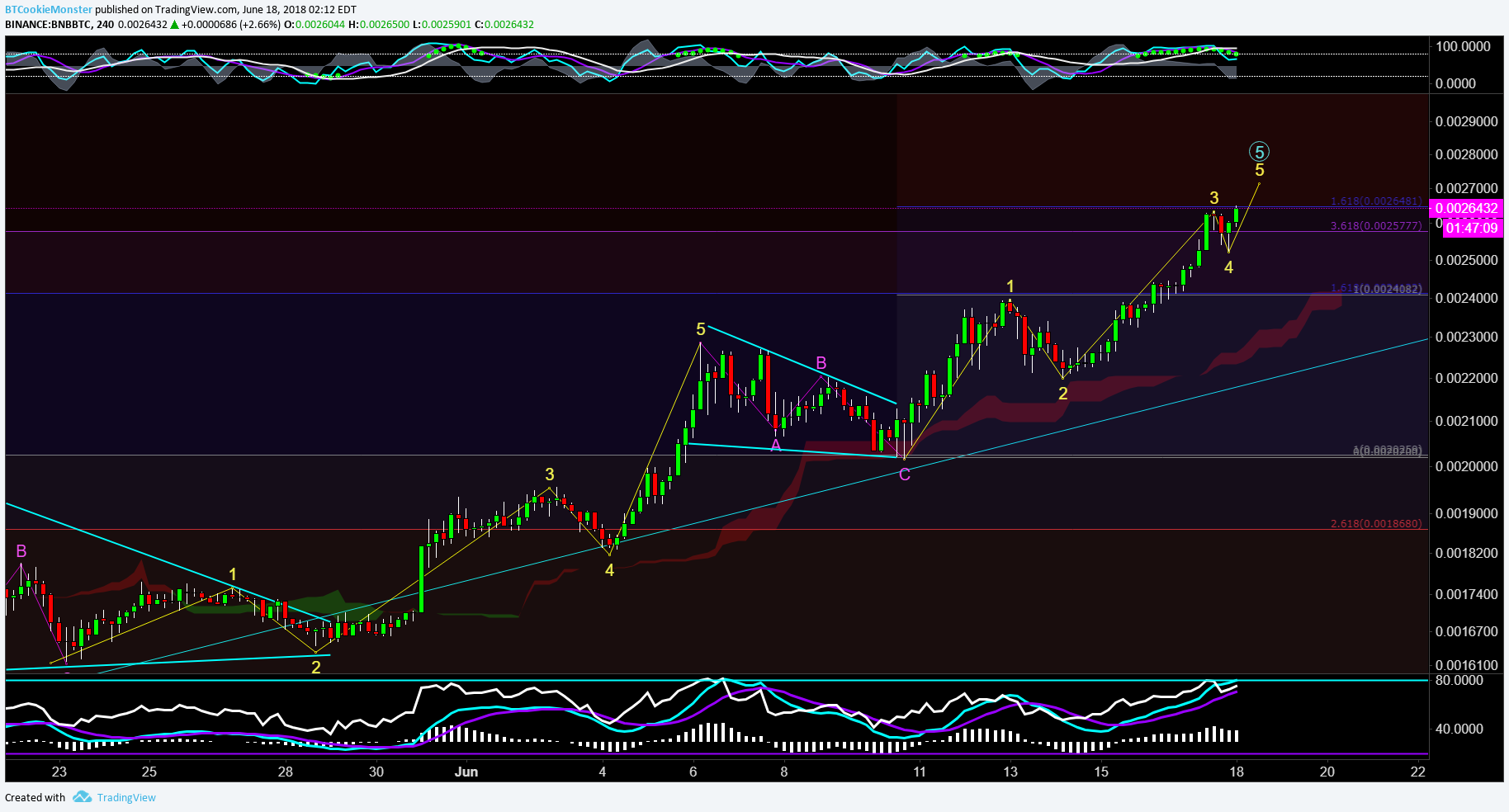The width and height of the screenshot is (1509, 812).
Task: Click the H:0.0026500 high value in header
Action: 379,24
